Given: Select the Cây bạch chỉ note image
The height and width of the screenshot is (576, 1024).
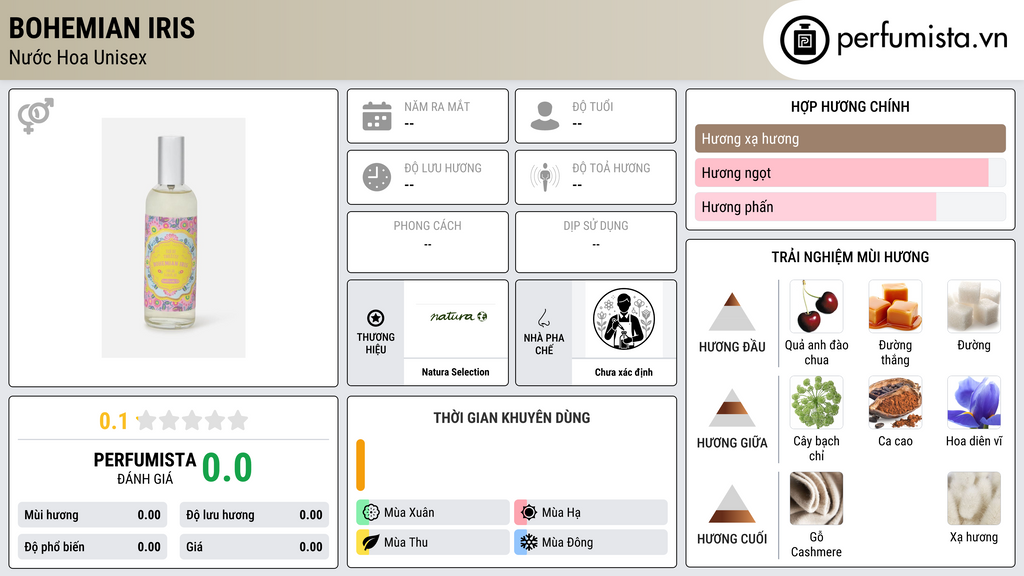Looking at the screenshot, I should 816,403.
